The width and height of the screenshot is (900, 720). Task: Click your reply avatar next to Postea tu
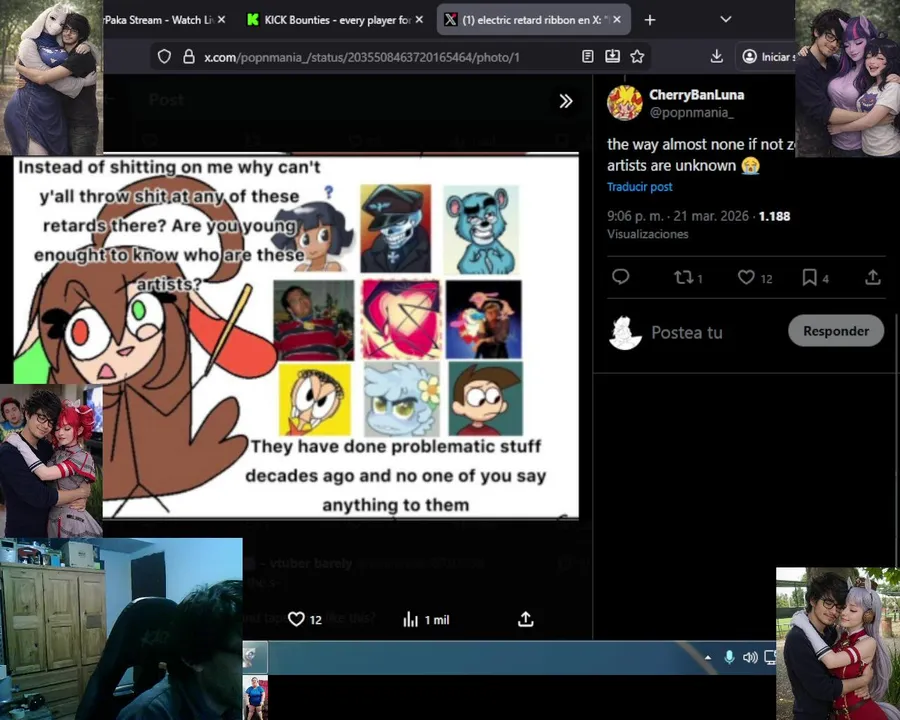[624, 332]
